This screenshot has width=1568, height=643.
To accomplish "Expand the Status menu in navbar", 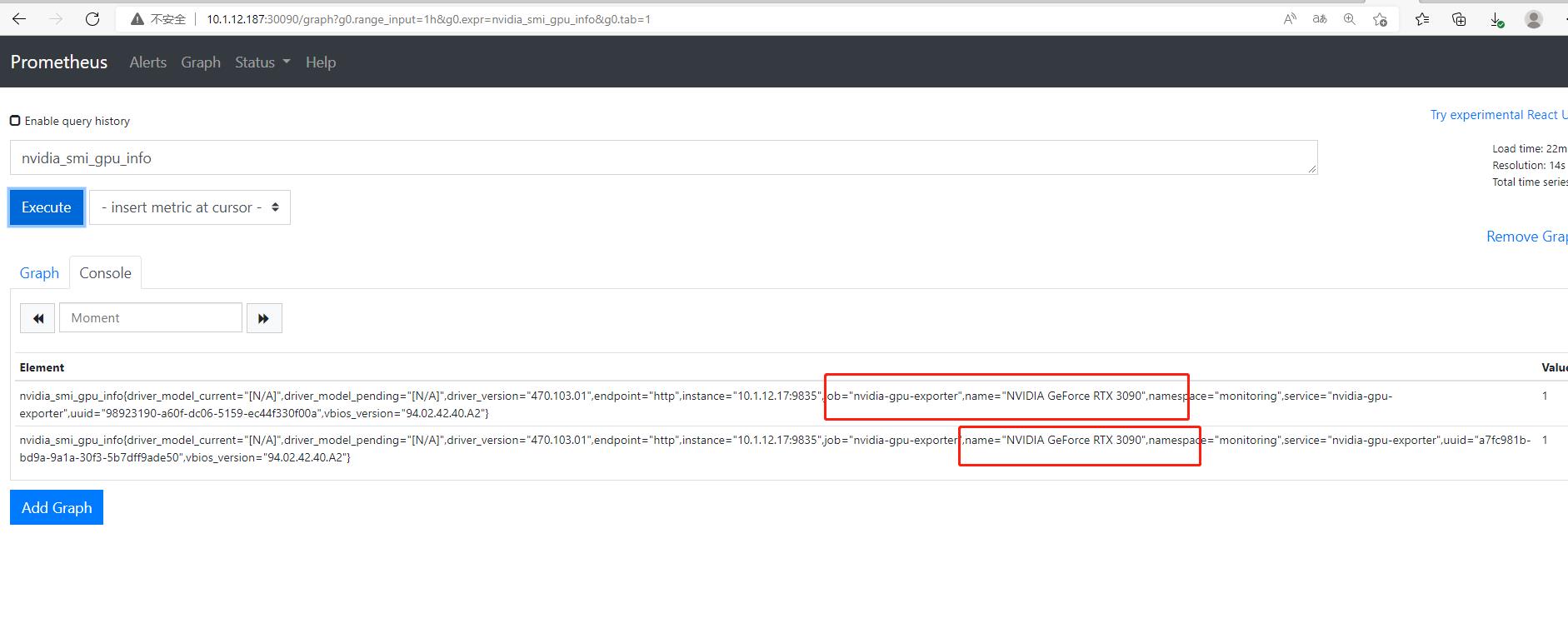I will pyautogui.click(x=262, y=62).
